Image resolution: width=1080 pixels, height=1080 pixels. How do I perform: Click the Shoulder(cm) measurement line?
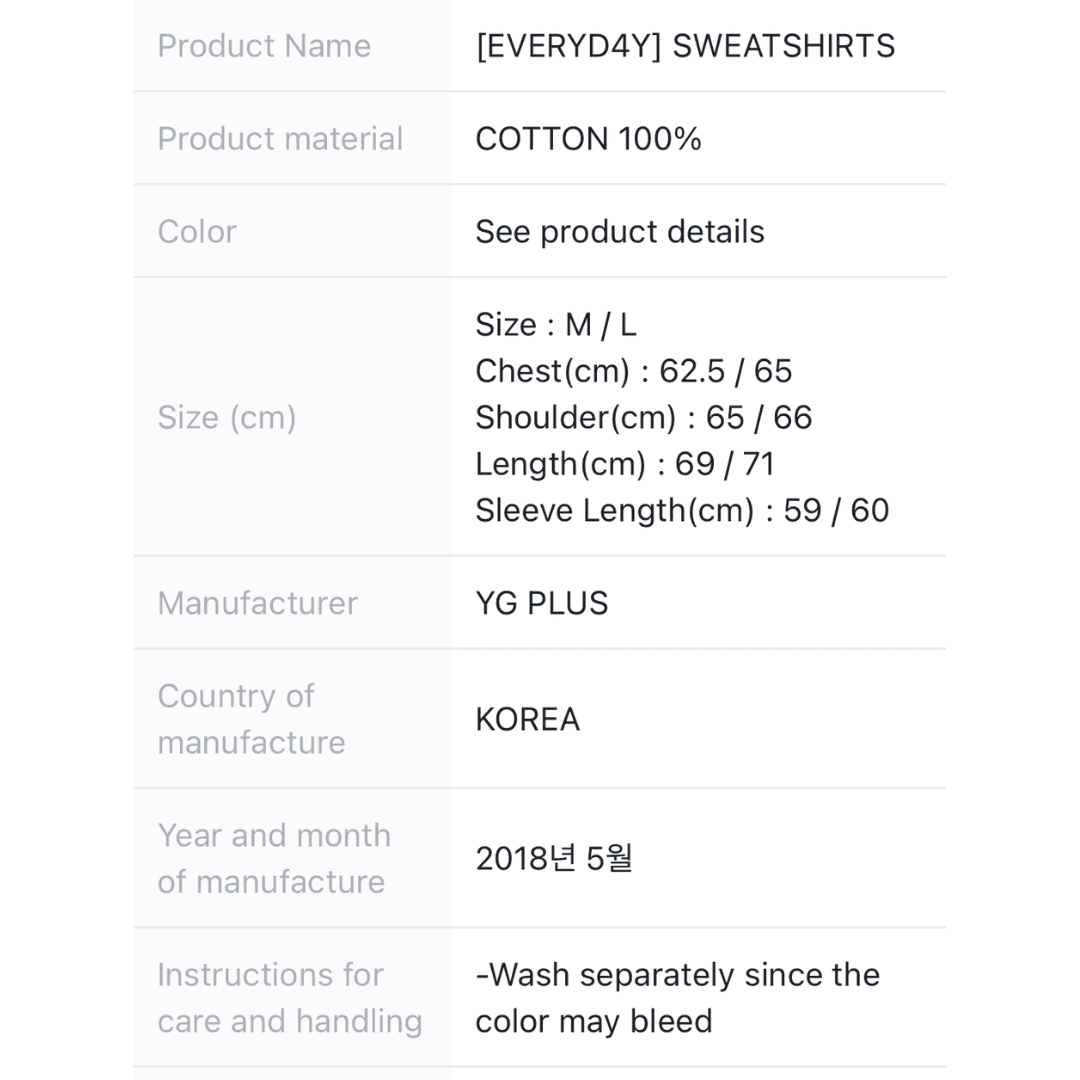coord(644,417)
